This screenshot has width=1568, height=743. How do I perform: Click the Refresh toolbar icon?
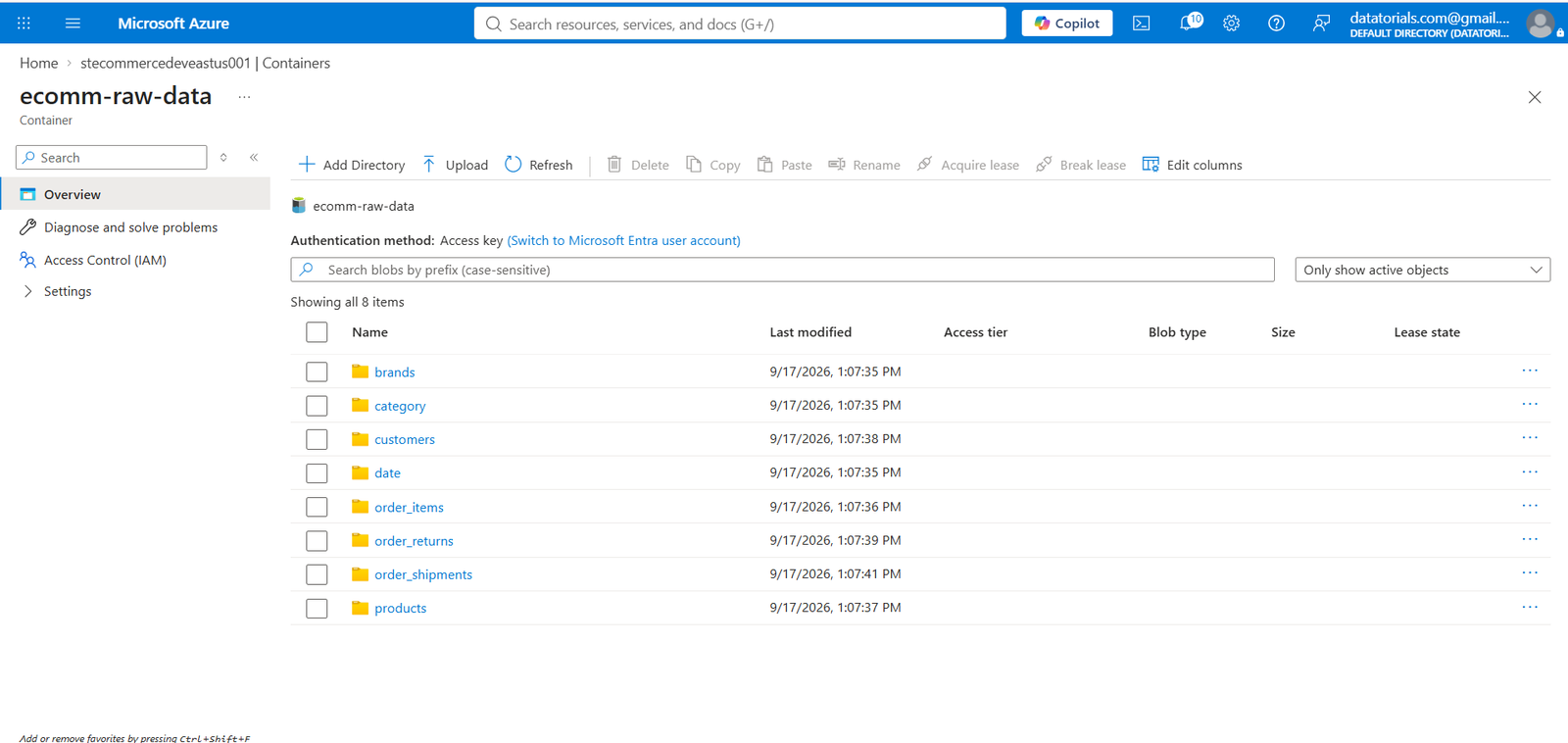click(x=514, y=165)
